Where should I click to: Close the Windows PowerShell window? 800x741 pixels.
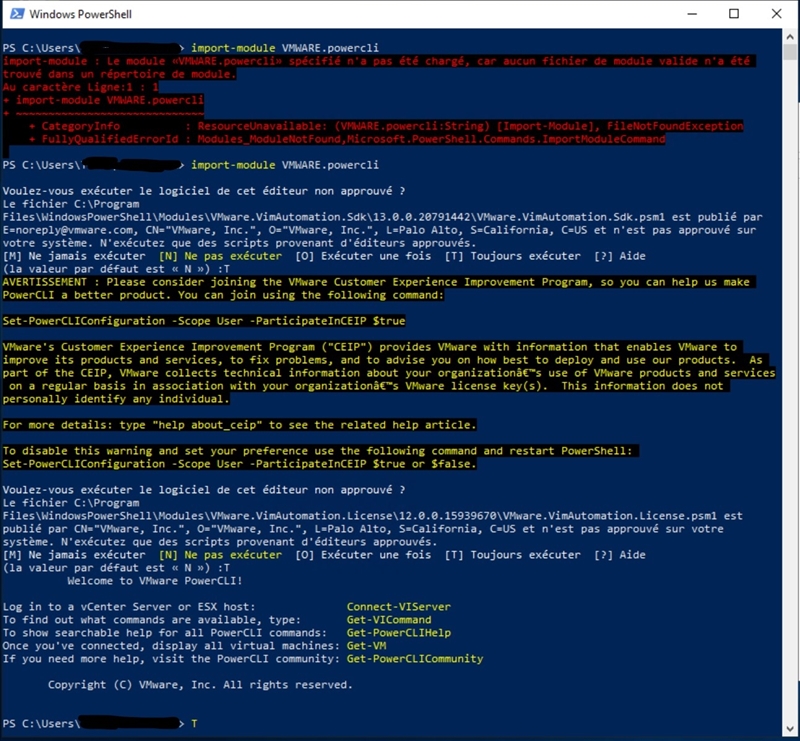pos(776,14)
